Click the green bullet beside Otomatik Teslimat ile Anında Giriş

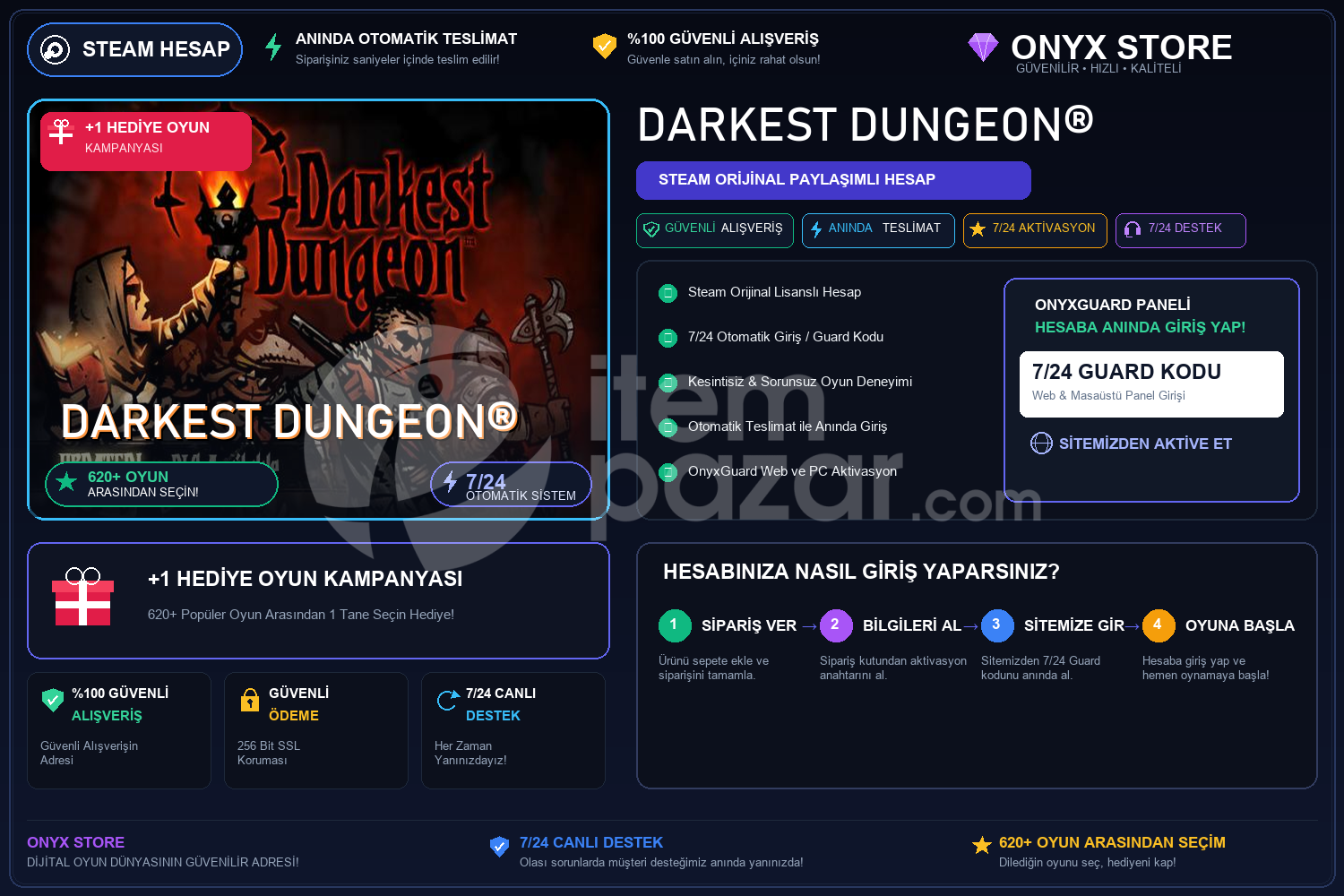click(668, 427)
